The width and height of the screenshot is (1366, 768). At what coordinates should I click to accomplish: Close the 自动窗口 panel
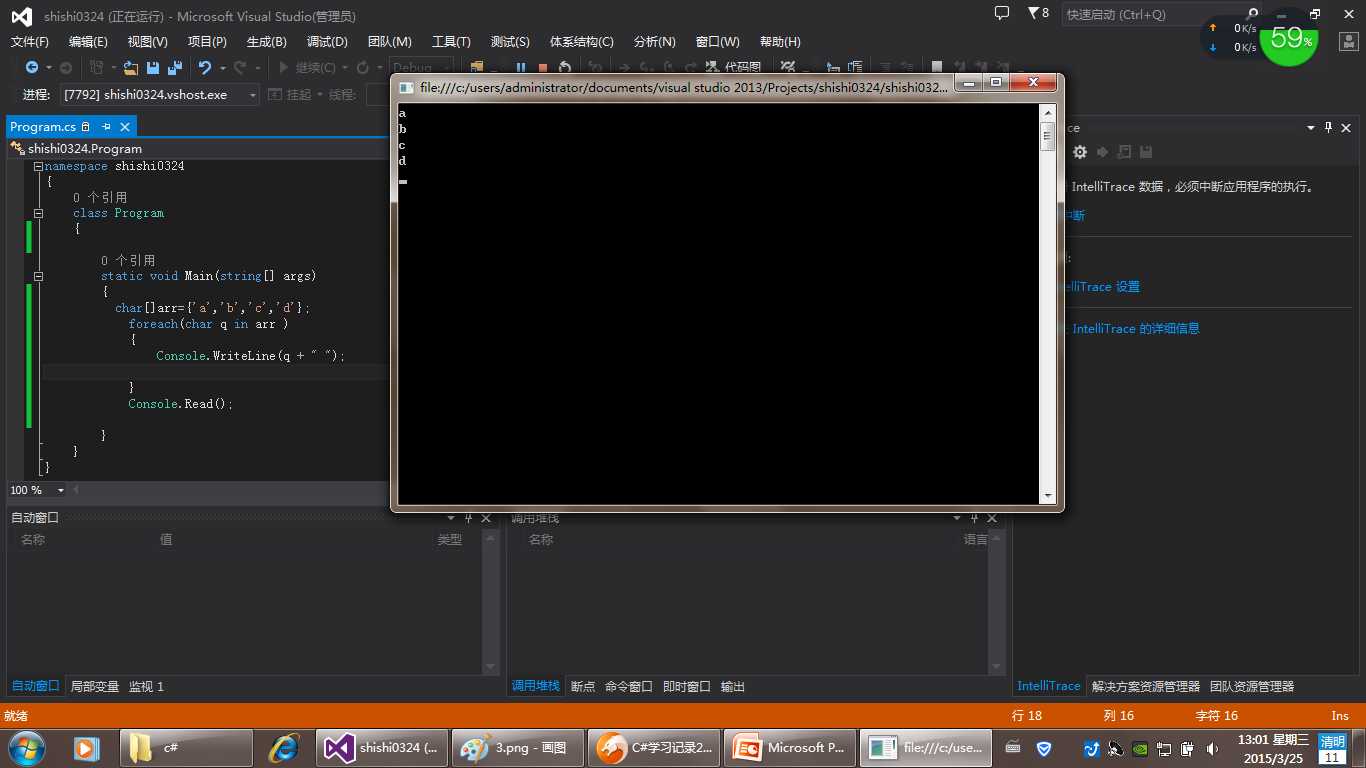pyautogui.click(x=486, y=518)
